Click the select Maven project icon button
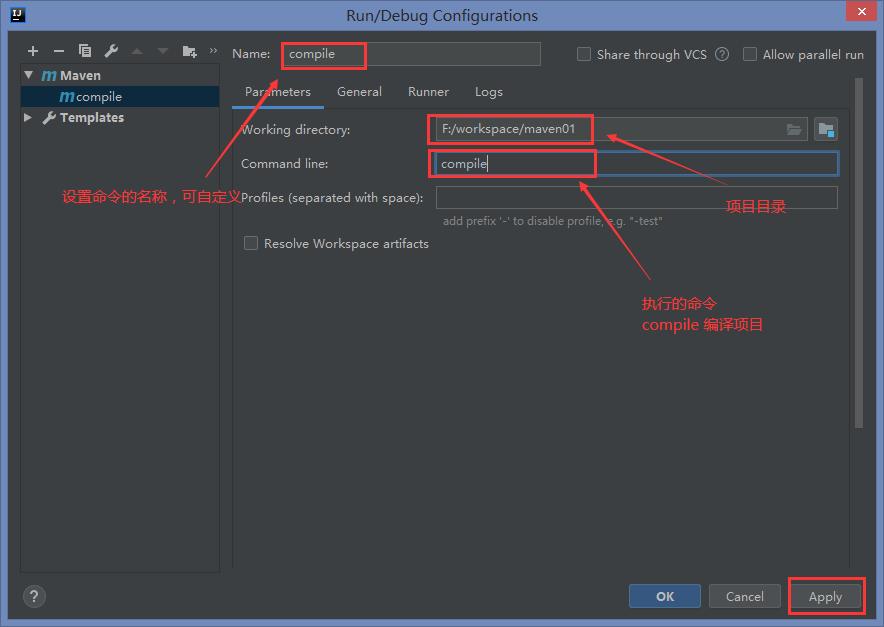Image resolution: width=884 pixels, height=627 pixels. pyautogui.click(x=826, y=129)
